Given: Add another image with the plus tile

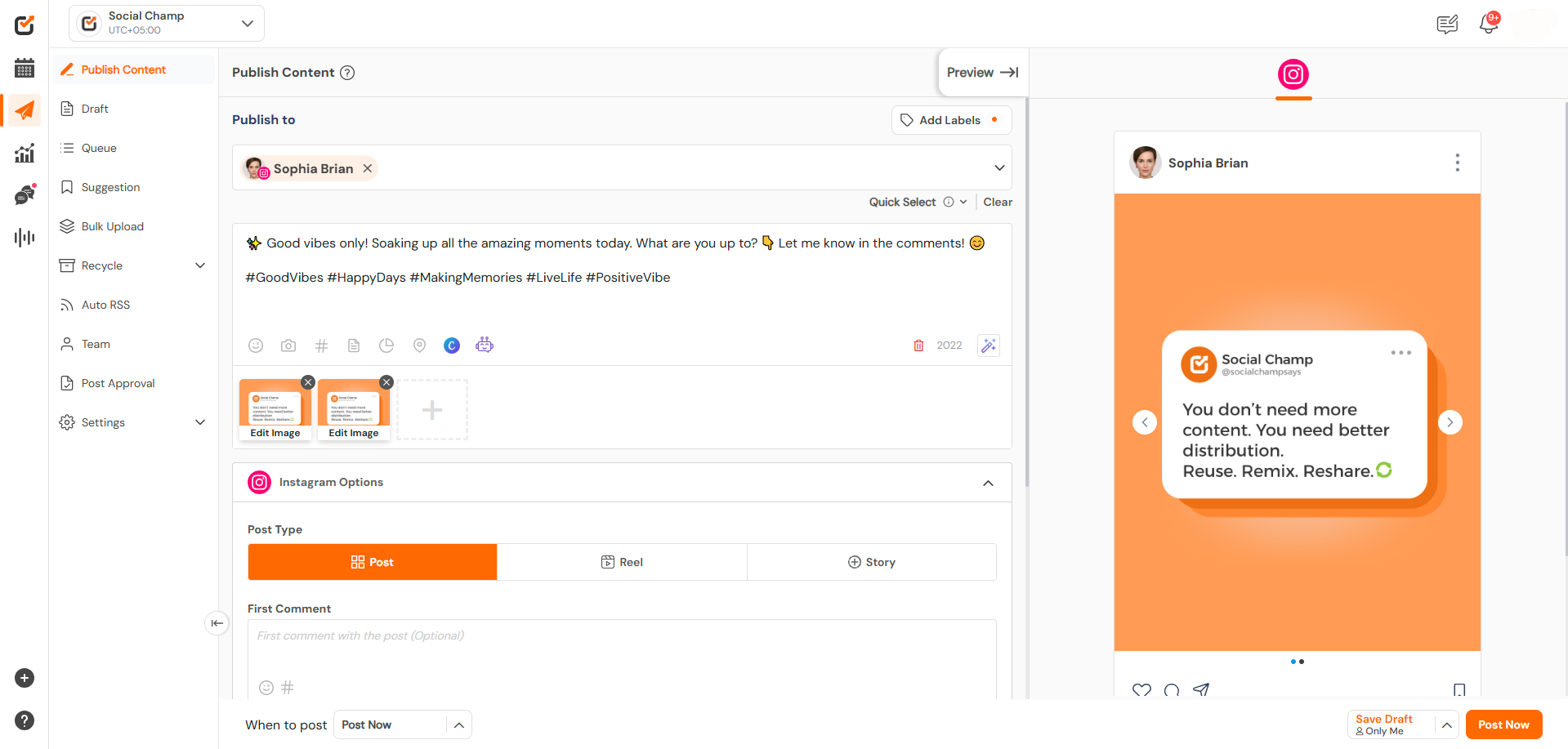Looking at the screenshot, I should click(x=432, y=410).
